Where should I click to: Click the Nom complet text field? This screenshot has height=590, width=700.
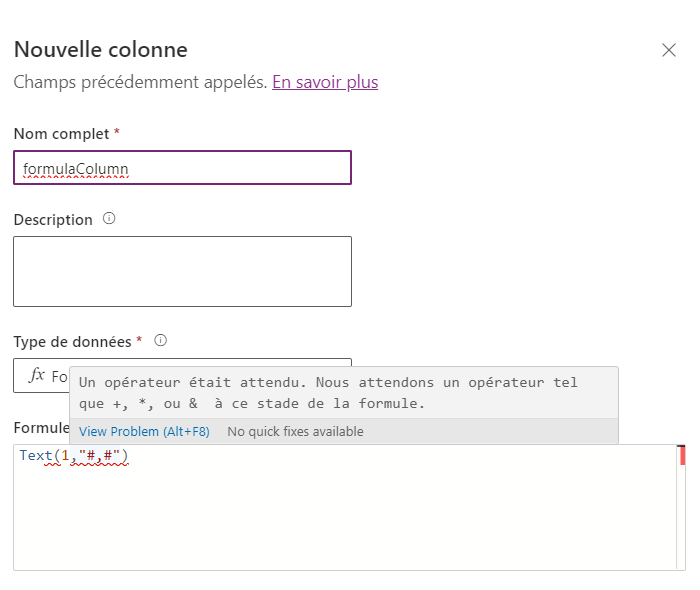tap(182, 168)
